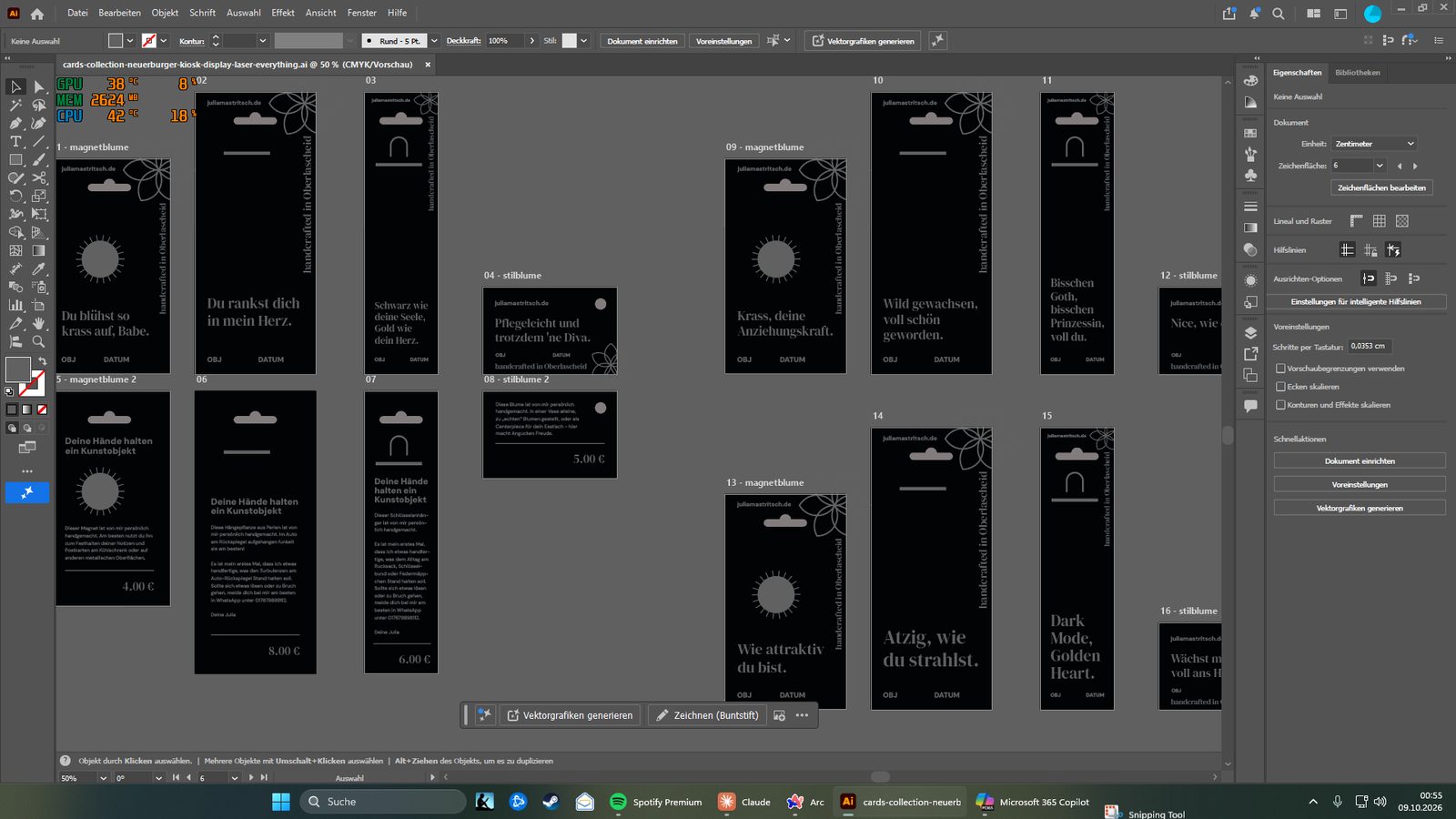Select the Magic Wand tool

[15, 105]
